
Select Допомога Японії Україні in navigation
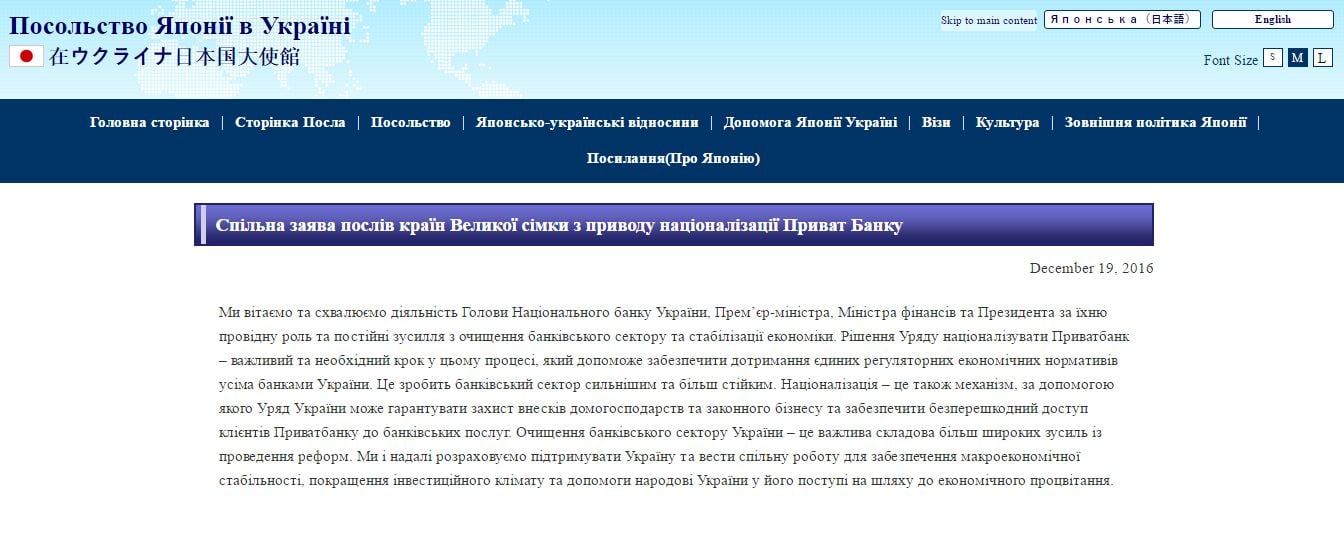(810, 123)
